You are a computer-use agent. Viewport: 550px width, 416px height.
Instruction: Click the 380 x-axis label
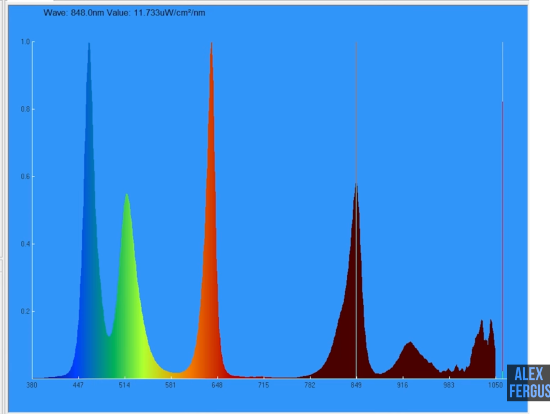[x=32, y=385]
